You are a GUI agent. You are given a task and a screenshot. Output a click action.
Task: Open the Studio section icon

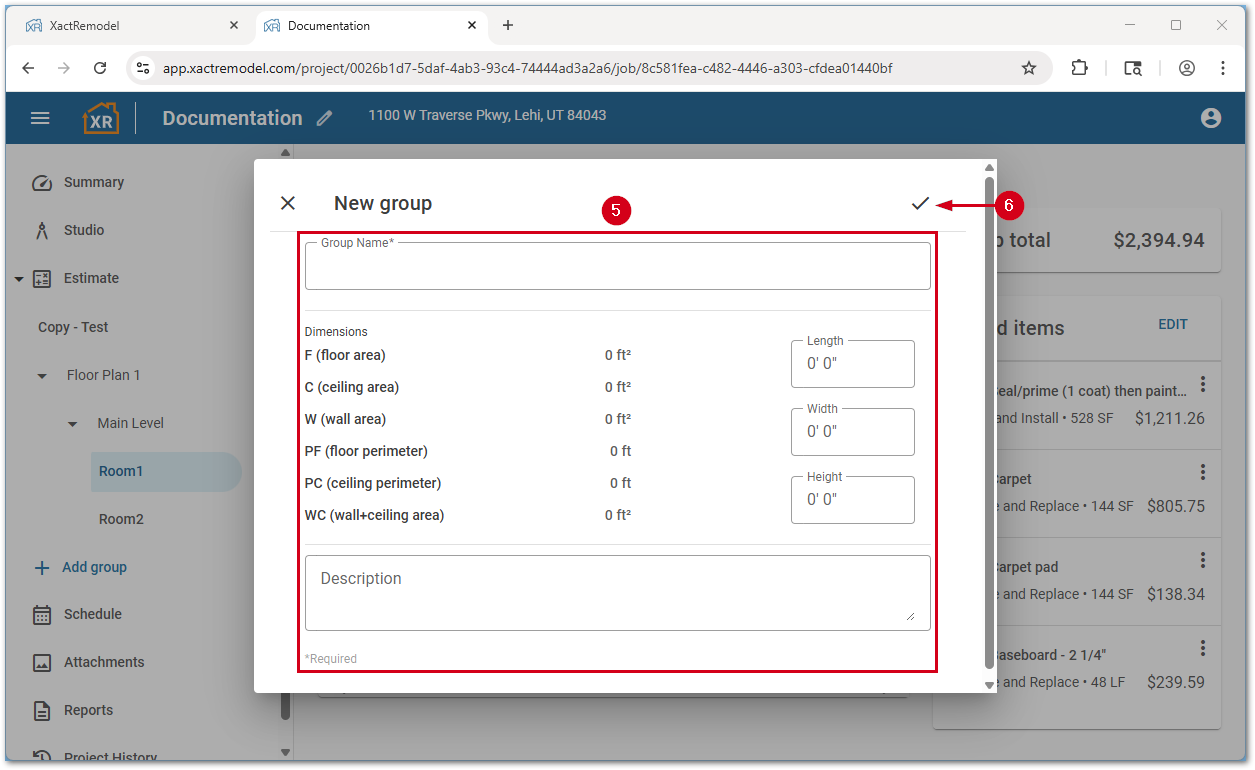(42, 230)
